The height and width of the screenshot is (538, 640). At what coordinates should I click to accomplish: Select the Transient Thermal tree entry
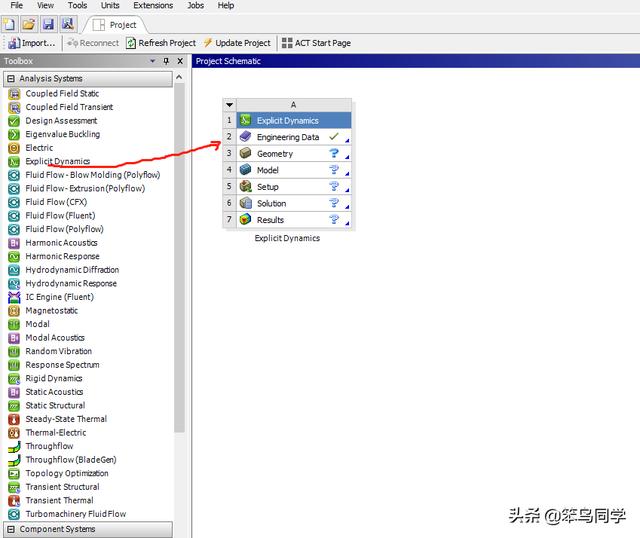(59, 501)
